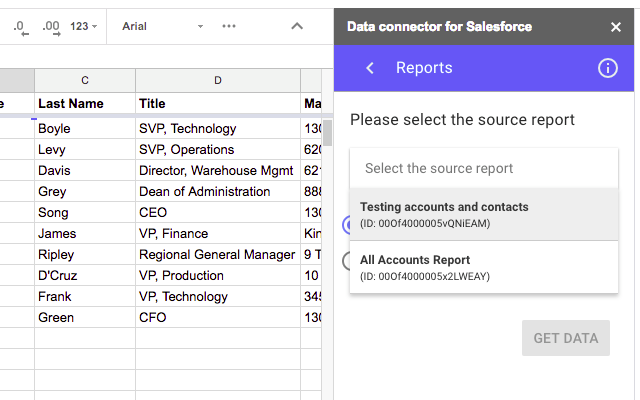
Task: Select the CFO title cell
Action: pos(218,318)
